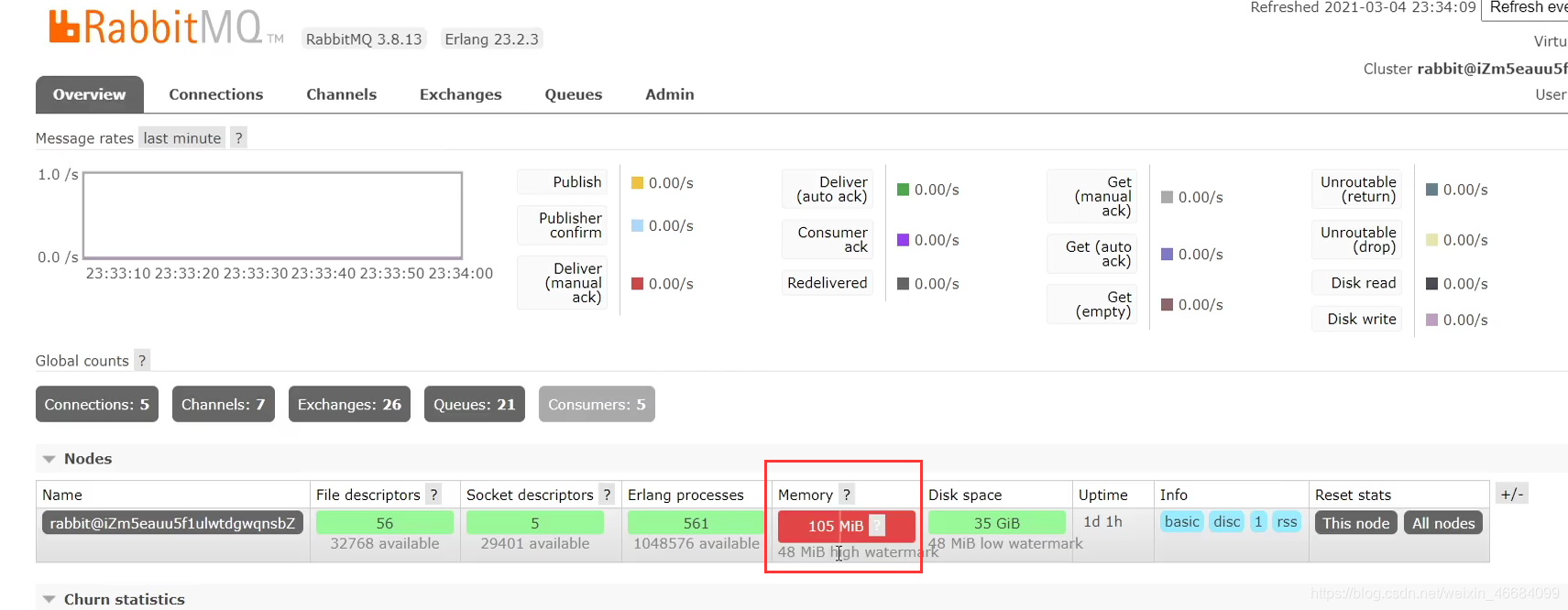Go to the Queues tab
Viewport: 1568px width, 610px height.
574,94
